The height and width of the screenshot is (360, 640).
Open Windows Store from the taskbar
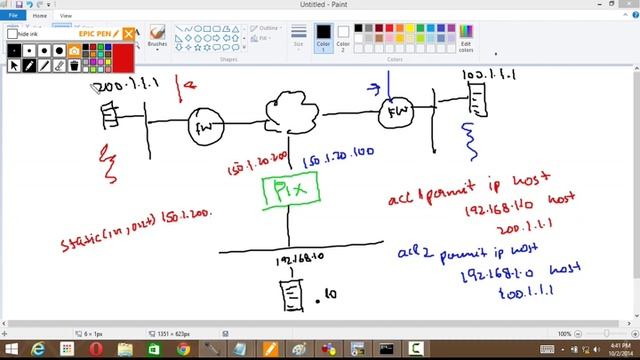click(x=154, y=349)
